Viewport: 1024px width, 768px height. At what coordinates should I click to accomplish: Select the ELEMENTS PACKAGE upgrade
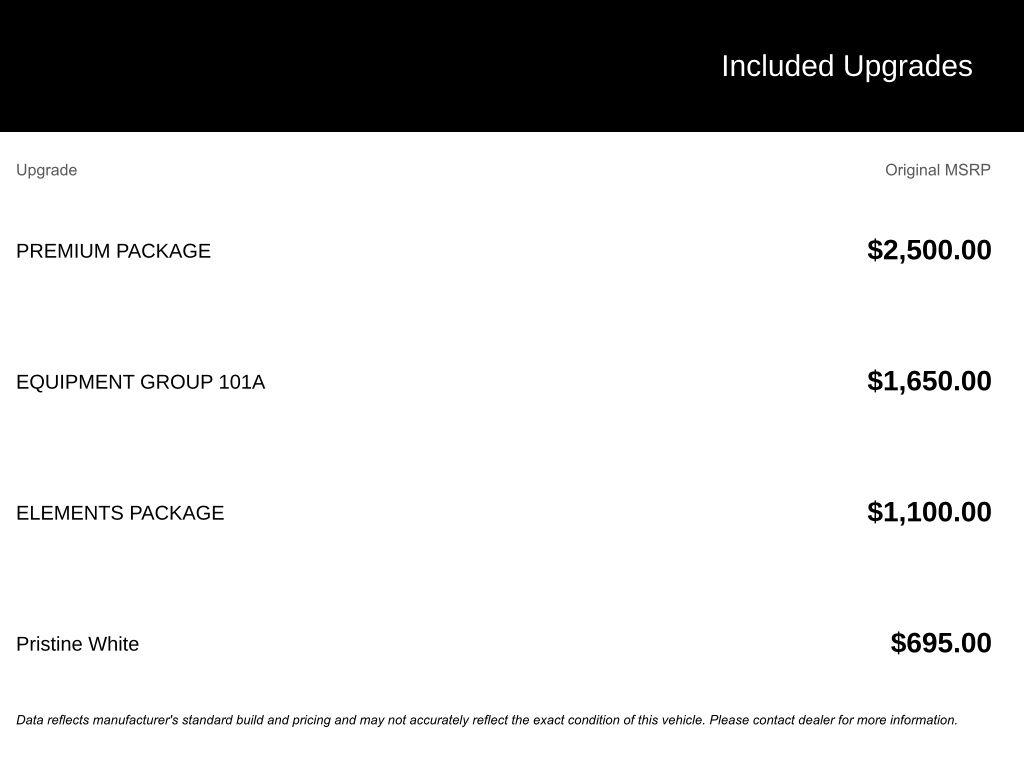[120, 513]
